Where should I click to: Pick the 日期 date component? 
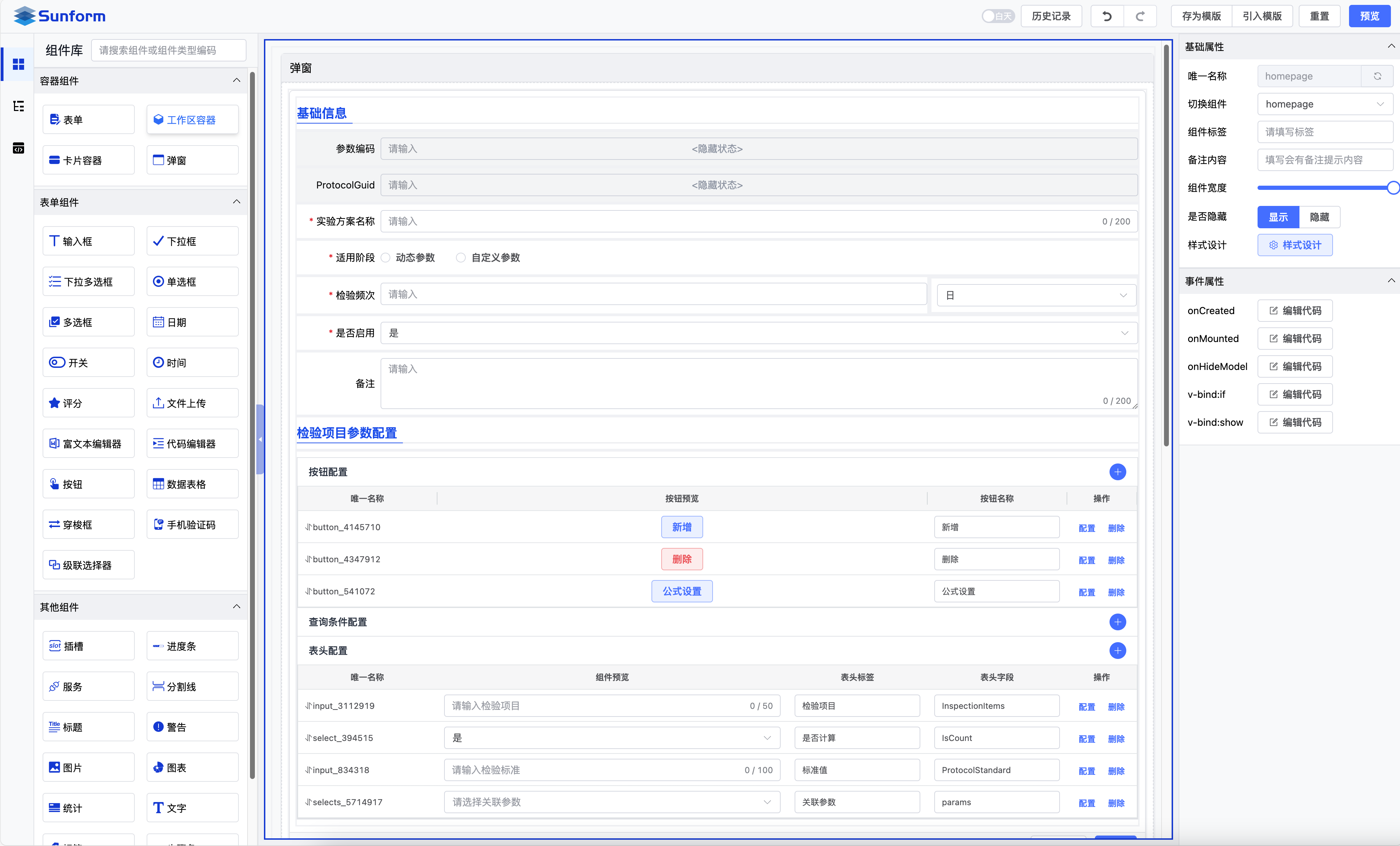[x=192, y=322]
